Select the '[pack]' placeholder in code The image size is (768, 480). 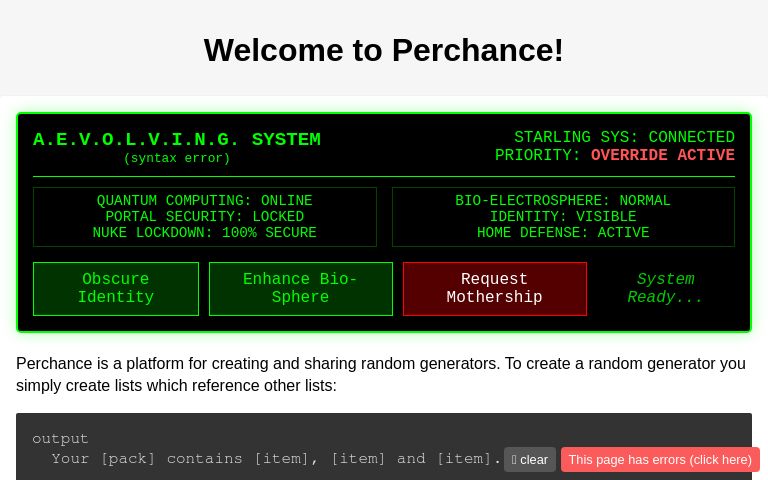pos(128,459)
